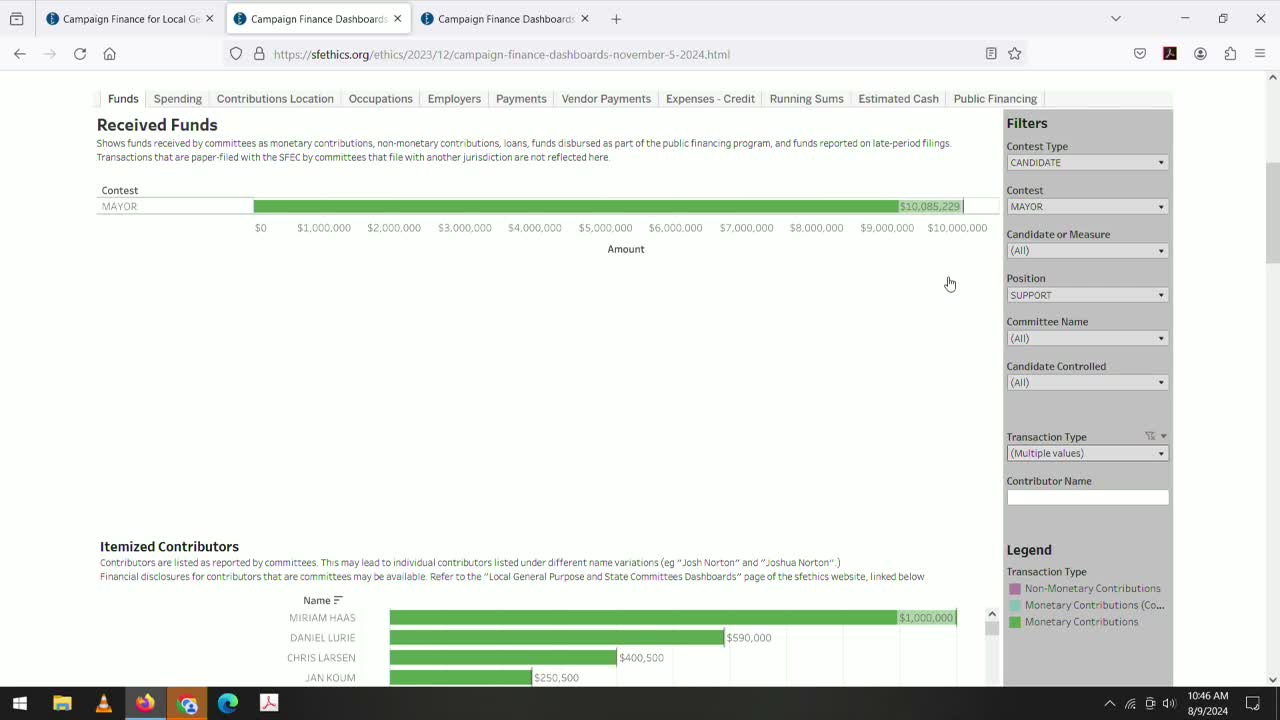Click the Firefox reload page icon
The width and height of the screenshot is (1280, 720).
[x=80, y=54]
